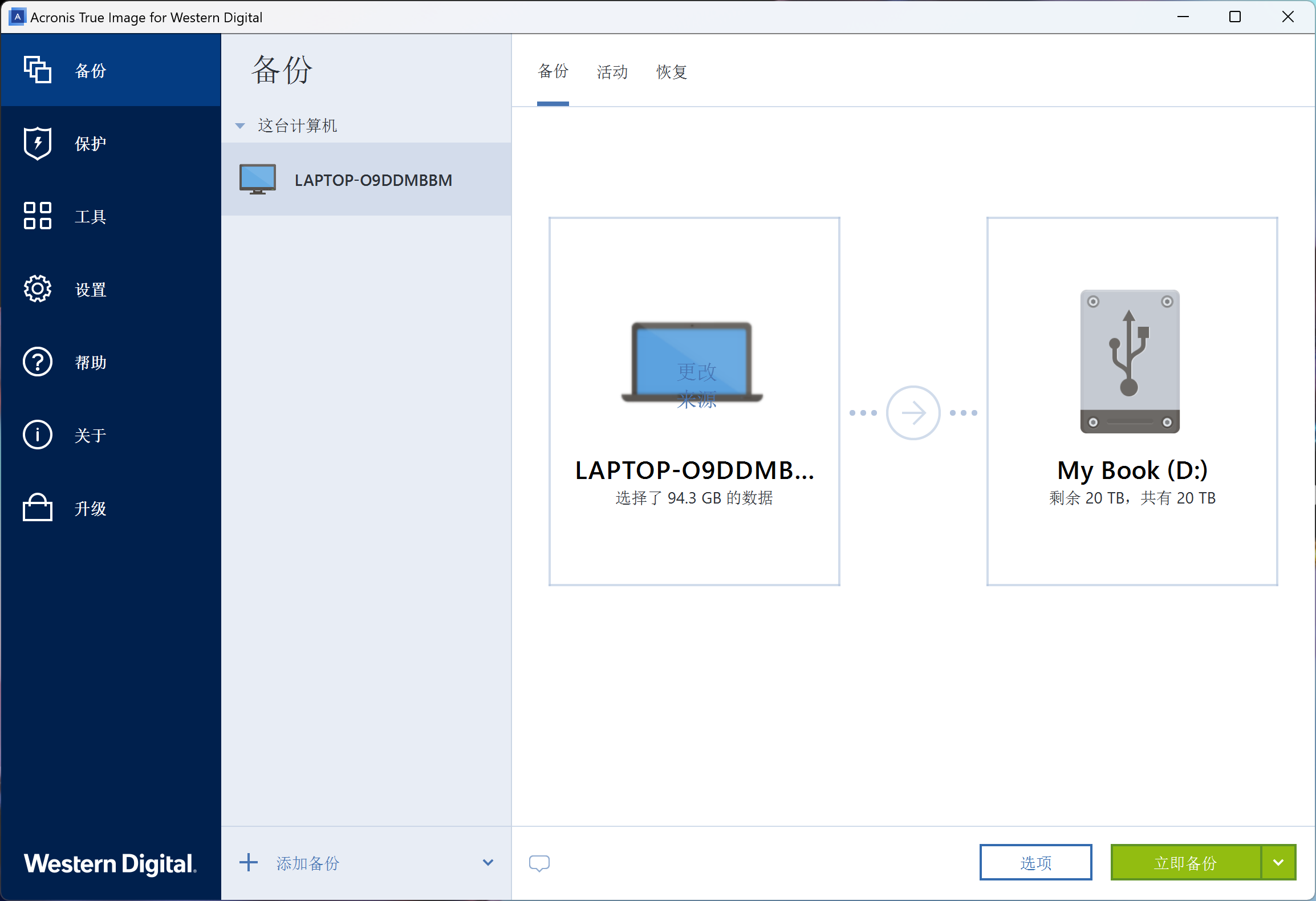
Task: Click the 添加备份 link
Action: click(x=308, y=863)
